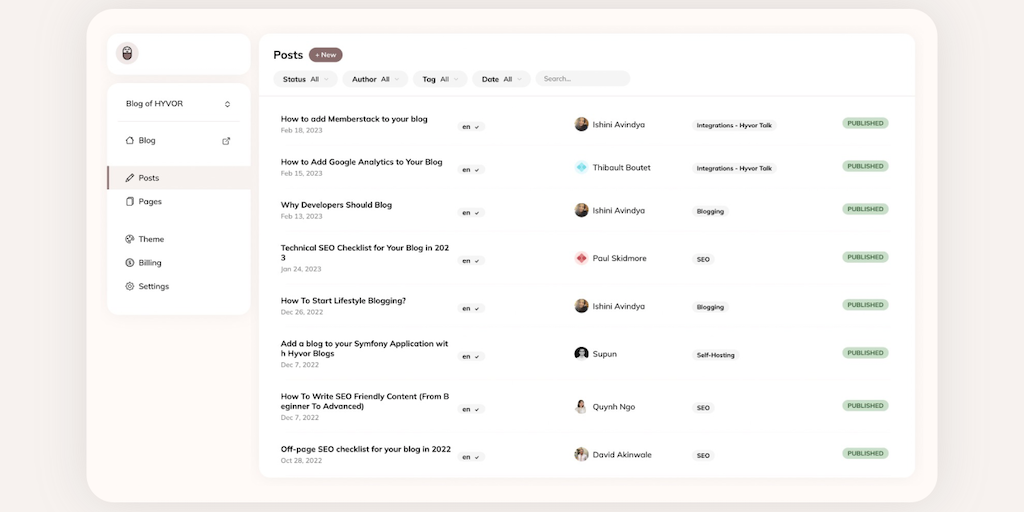Click David Akinwale's avatar icon
1024x512 pixels.
pos(581,455)
